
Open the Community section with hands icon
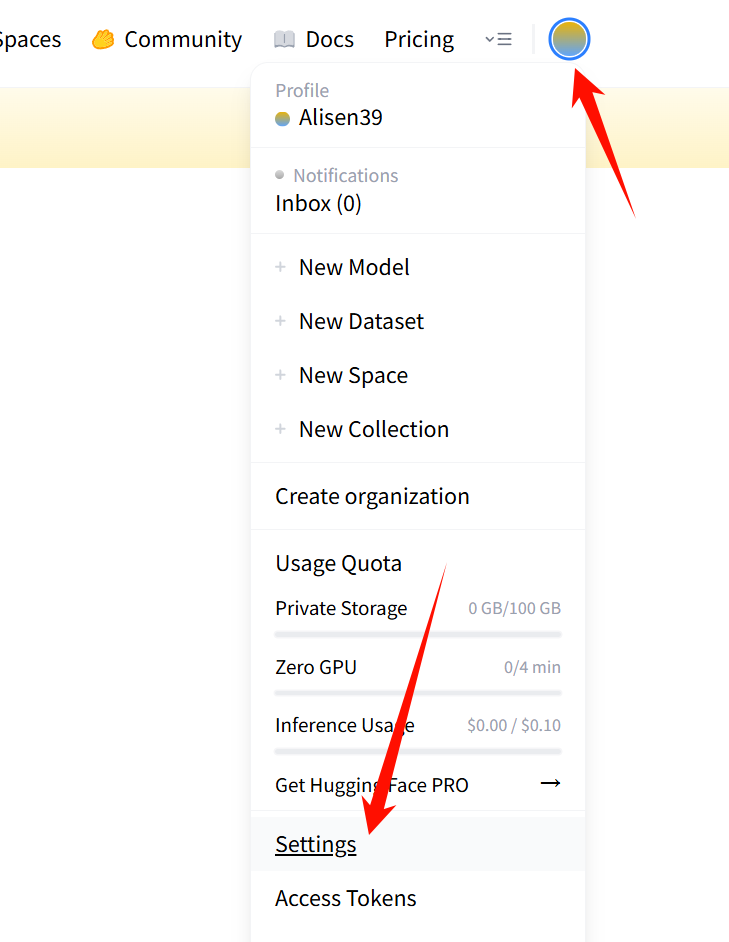(103, 40)
